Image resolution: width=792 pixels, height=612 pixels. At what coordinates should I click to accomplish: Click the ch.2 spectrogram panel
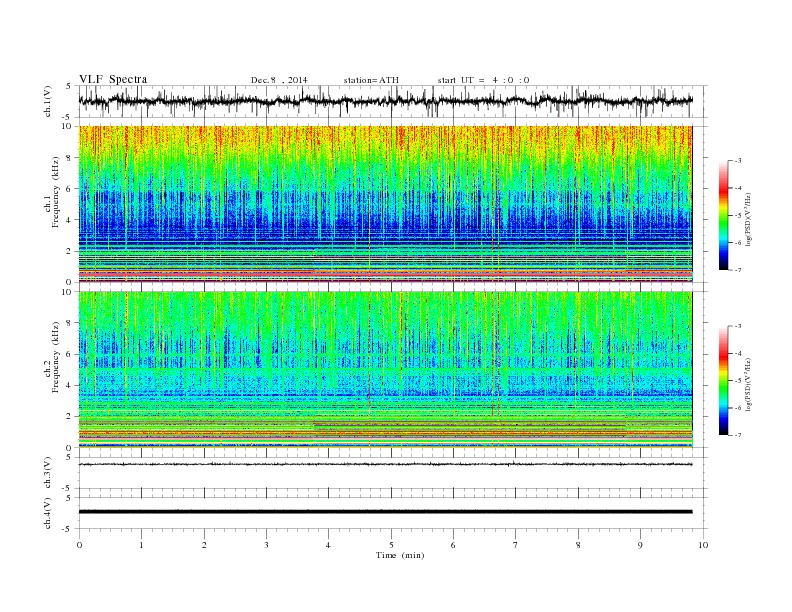385,369
